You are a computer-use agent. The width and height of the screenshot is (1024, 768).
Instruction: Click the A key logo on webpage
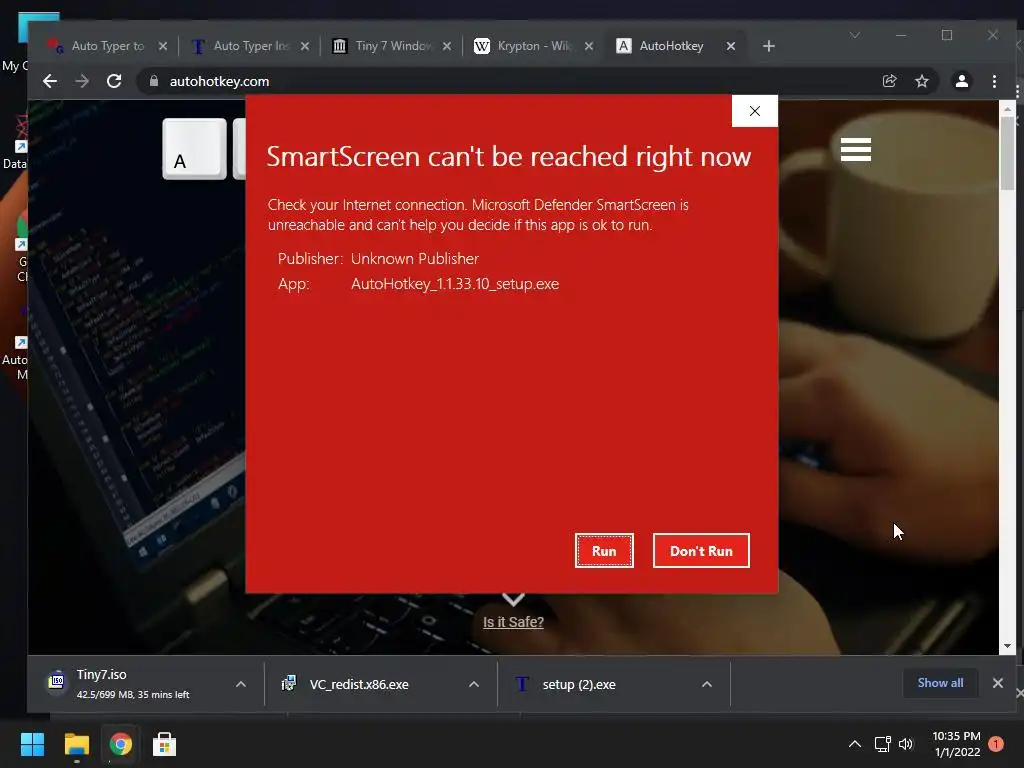[x=194, y=149]
